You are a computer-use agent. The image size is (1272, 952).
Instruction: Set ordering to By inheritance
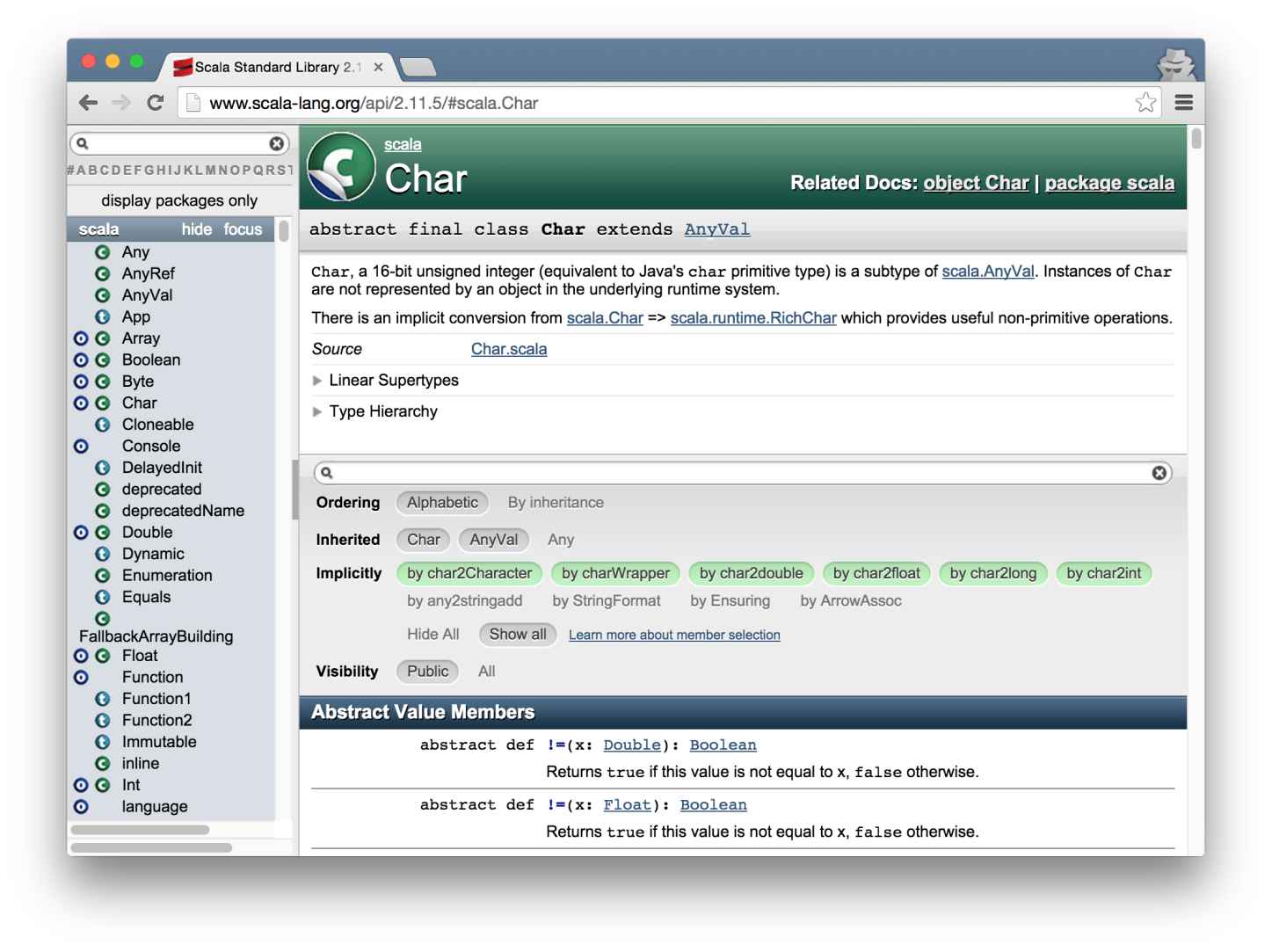pyautogui.click(x=556, y=503)
